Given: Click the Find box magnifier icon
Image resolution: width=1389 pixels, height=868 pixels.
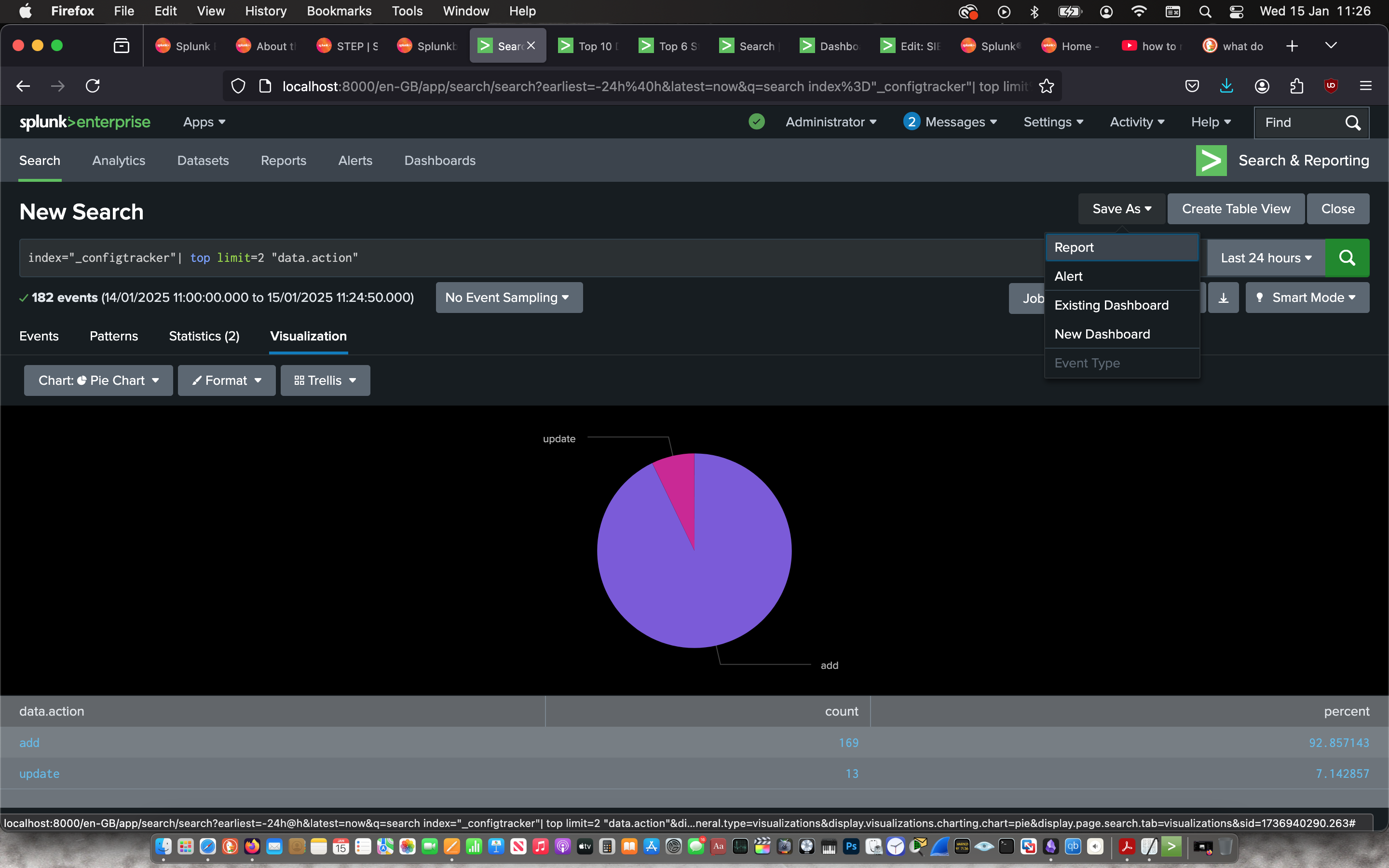Looking at the screenshot, I should coord(1352,122).
